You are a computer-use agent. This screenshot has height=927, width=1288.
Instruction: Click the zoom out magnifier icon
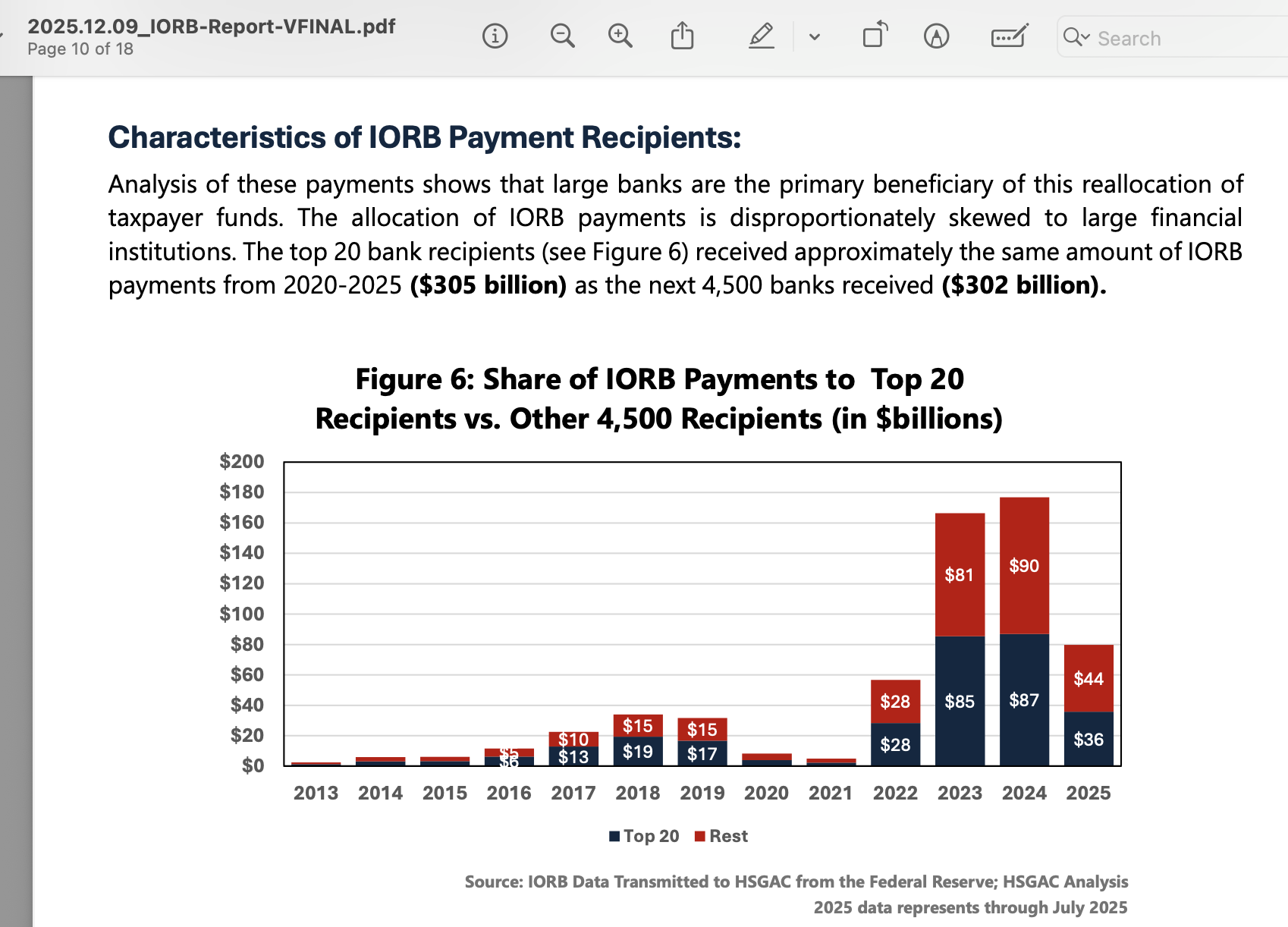click(x=562, y=36)
